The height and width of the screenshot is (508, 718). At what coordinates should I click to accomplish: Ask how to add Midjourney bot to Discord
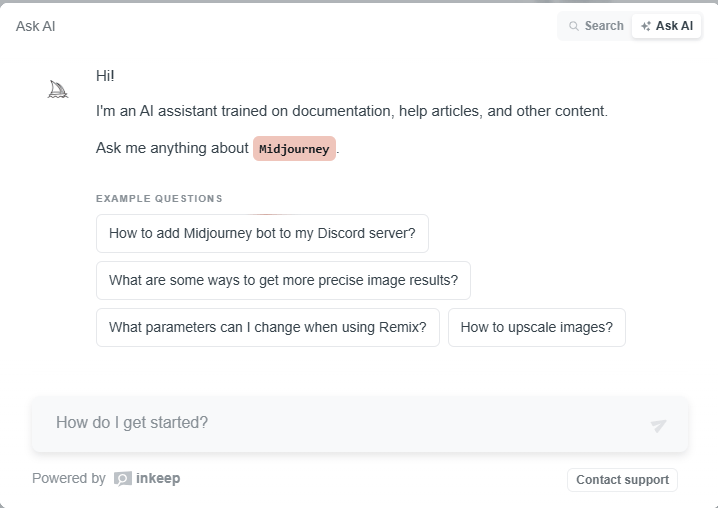coord(262,233)
